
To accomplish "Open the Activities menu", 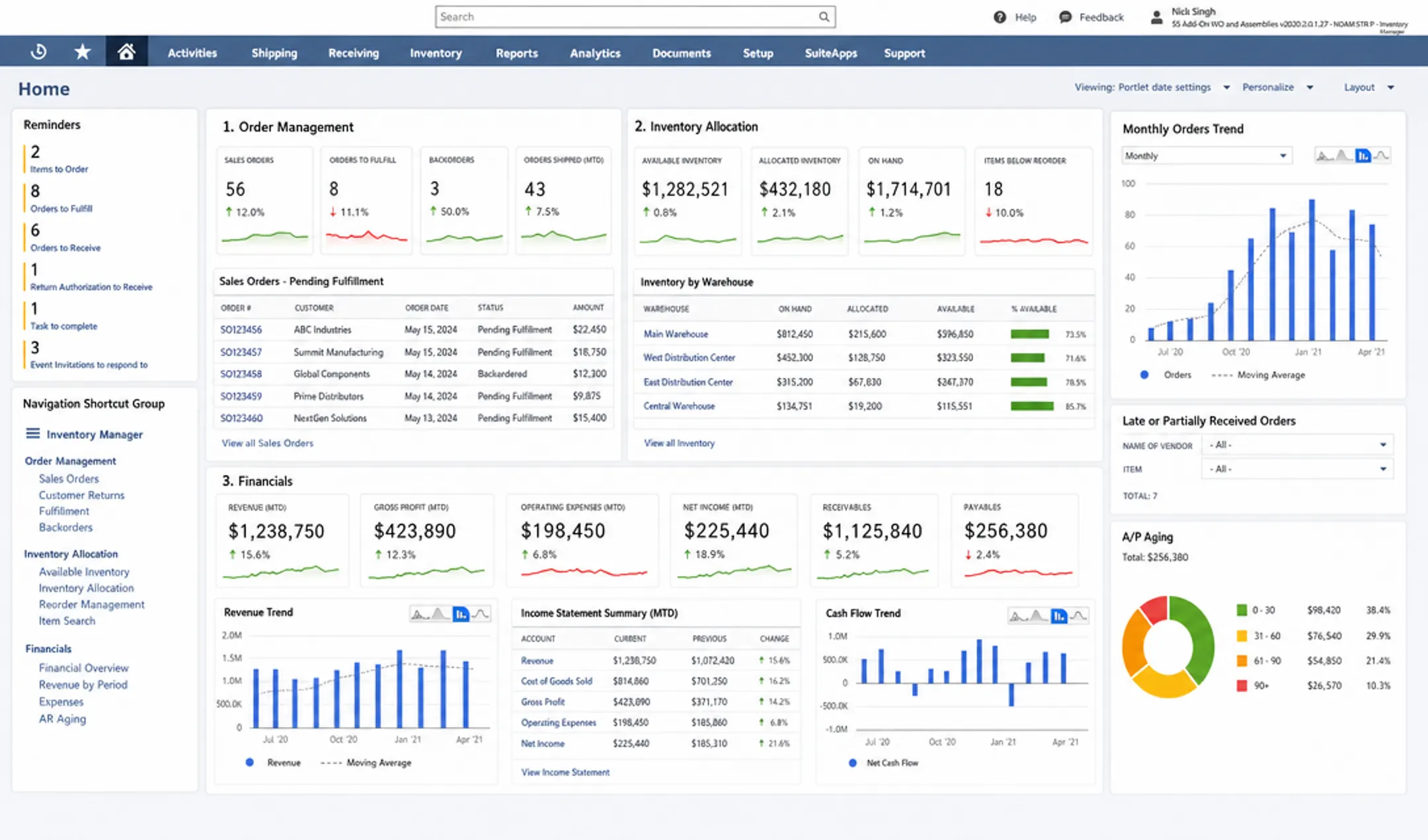I will (192, 53).
